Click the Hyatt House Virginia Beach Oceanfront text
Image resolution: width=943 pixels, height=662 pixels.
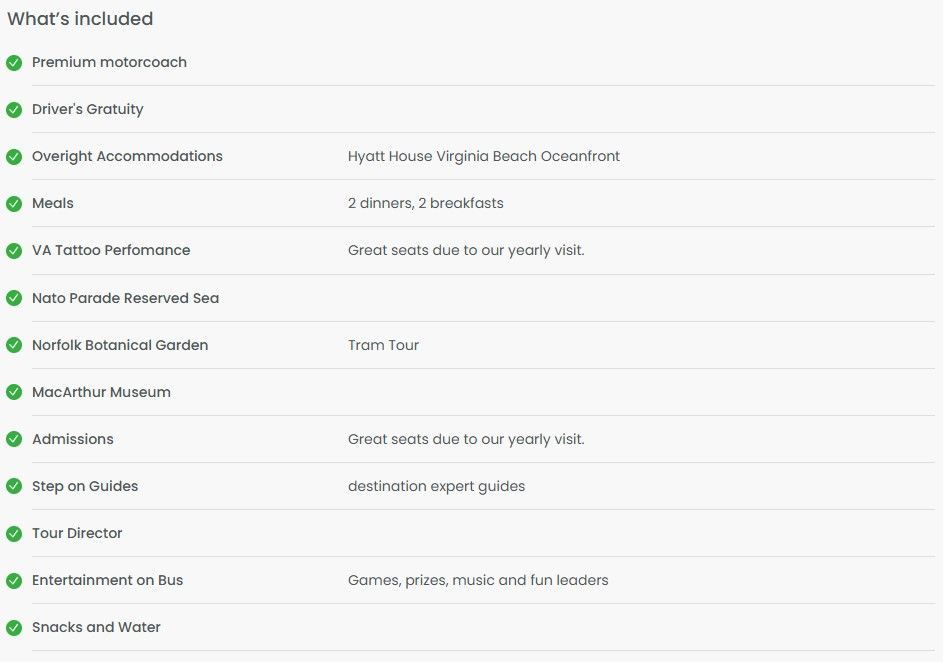(484, 156)
